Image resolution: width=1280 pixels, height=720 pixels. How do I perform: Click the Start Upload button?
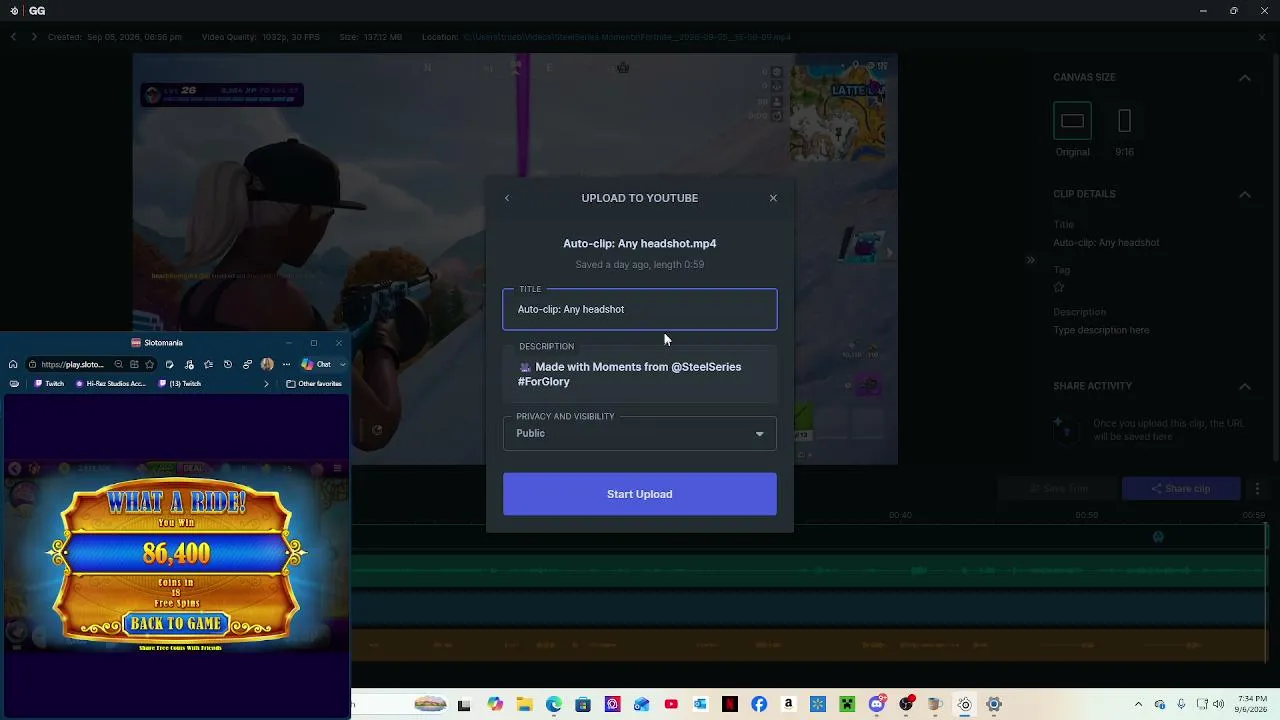pos(640,494)
